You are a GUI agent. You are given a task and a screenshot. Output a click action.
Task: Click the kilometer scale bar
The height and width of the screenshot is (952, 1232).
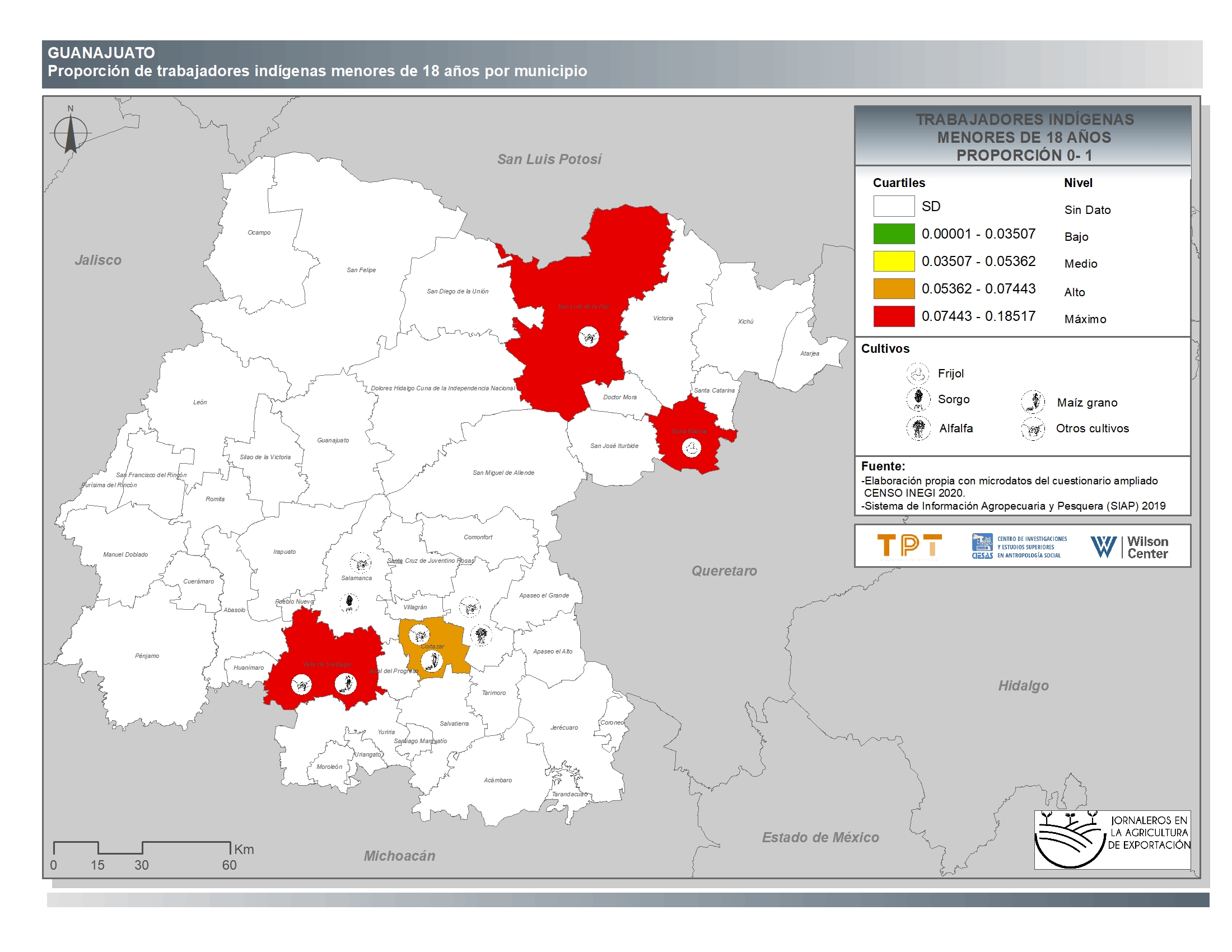click(142, 847)
